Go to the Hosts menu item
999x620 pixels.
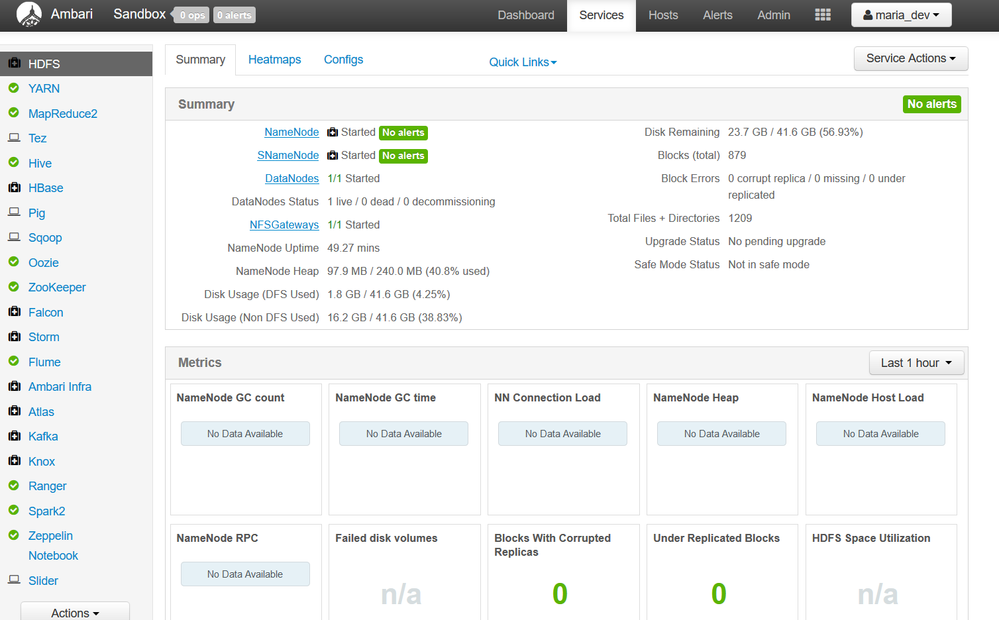[662, 15]
